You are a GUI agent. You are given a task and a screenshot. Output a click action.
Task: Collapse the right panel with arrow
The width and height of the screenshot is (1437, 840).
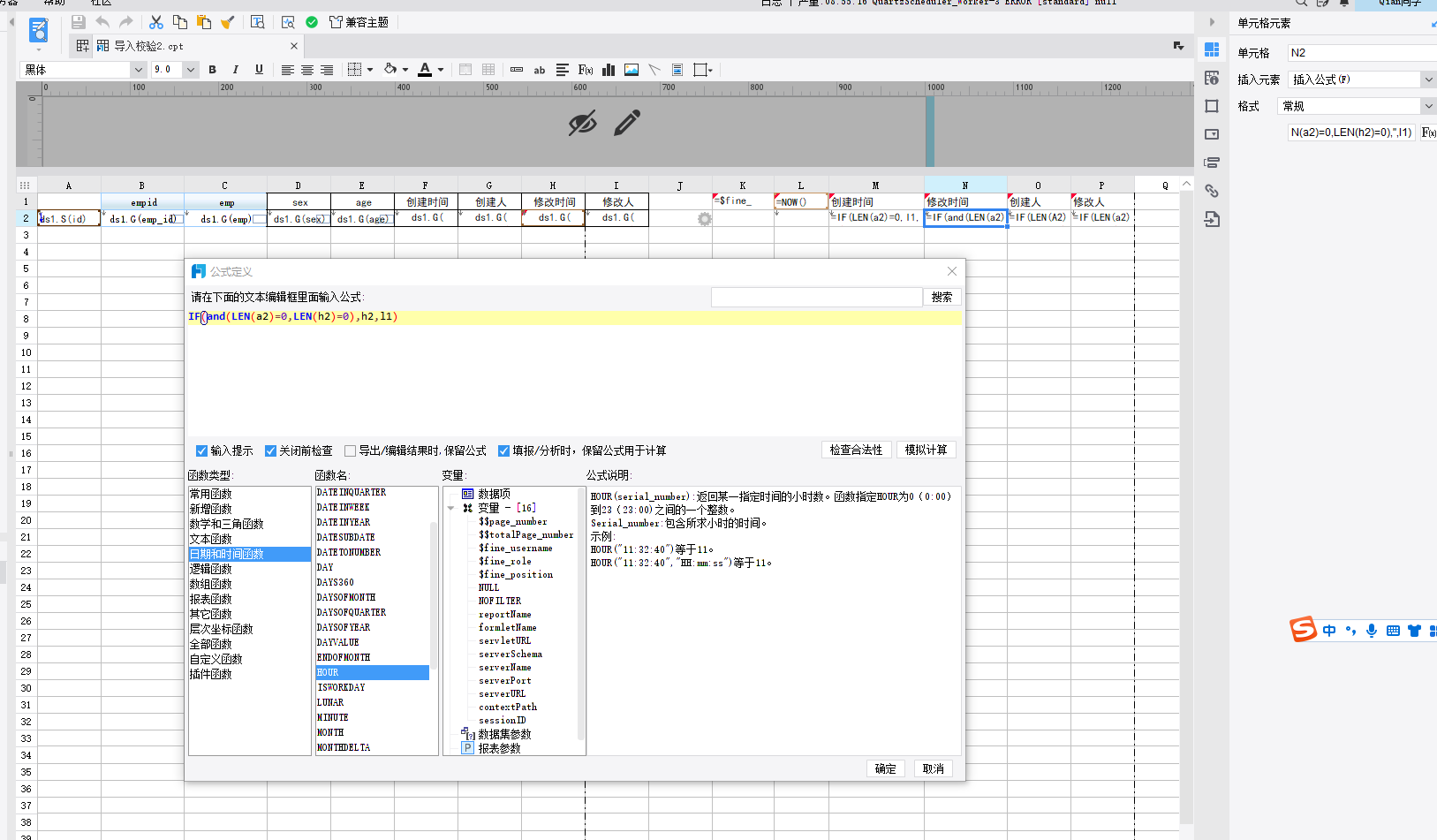tap(1212, 22)
